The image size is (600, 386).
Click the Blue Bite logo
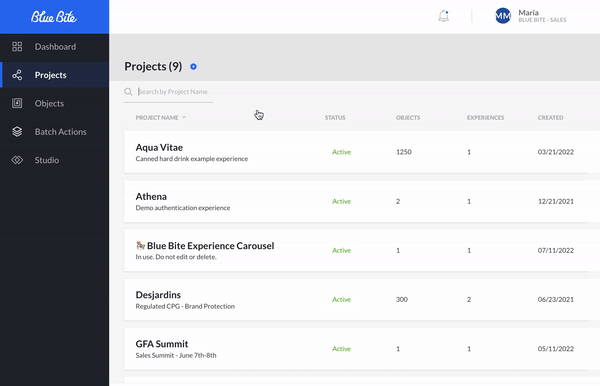[x=54, y=17]
